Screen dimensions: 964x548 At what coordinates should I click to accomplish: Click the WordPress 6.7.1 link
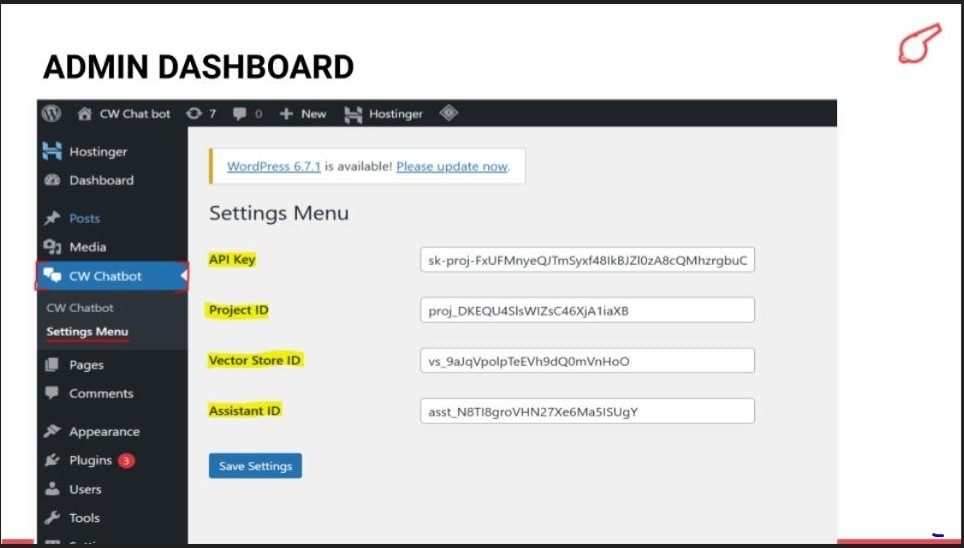pos(274,166)
